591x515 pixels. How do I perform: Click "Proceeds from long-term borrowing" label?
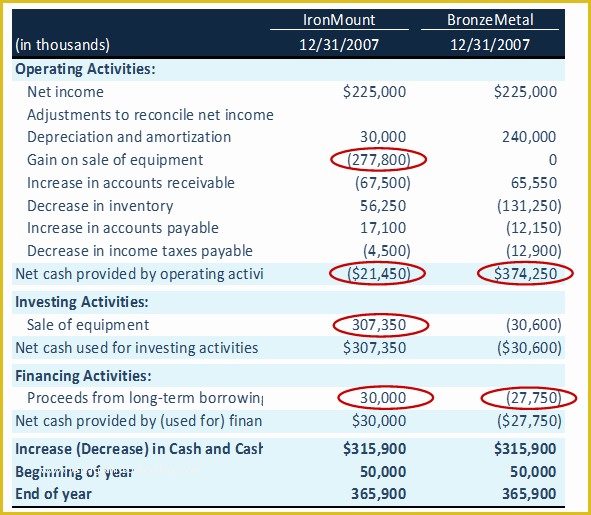[x=145, y=398]
